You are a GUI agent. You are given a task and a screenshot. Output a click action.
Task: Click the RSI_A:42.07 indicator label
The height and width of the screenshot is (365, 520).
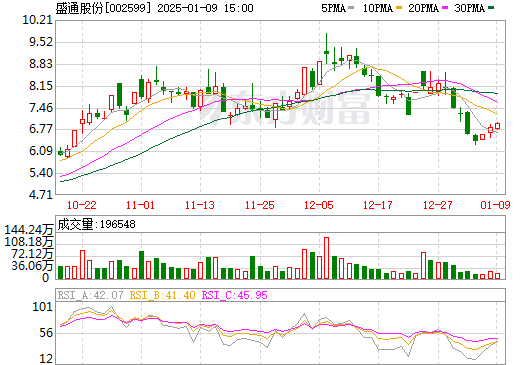[x=90, y=295]
